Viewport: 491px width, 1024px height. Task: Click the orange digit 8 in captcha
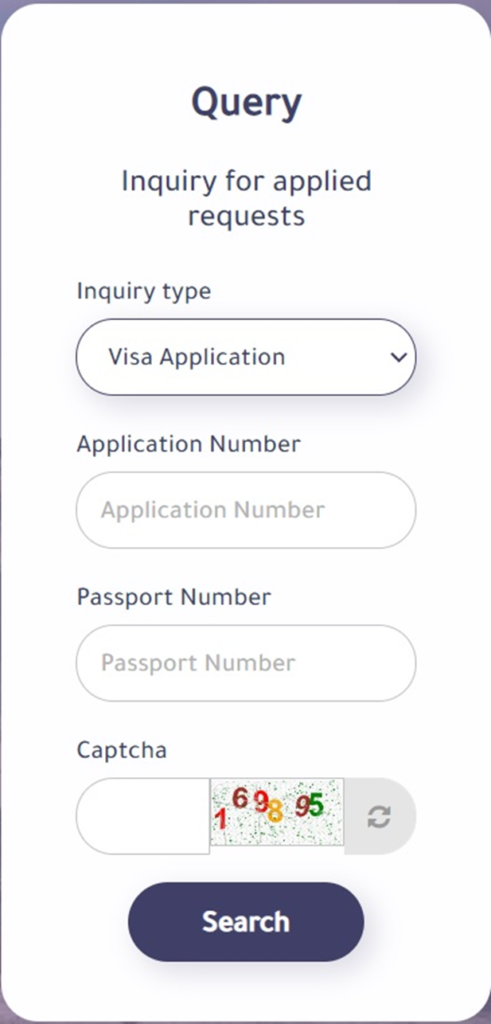(275, 811)
